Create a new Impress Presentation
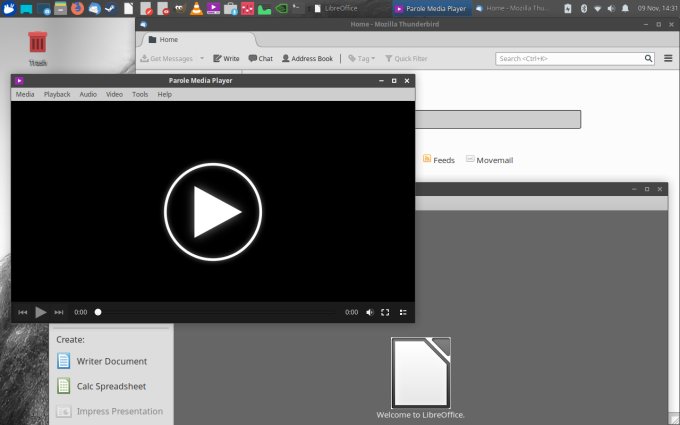 [110, 411]
